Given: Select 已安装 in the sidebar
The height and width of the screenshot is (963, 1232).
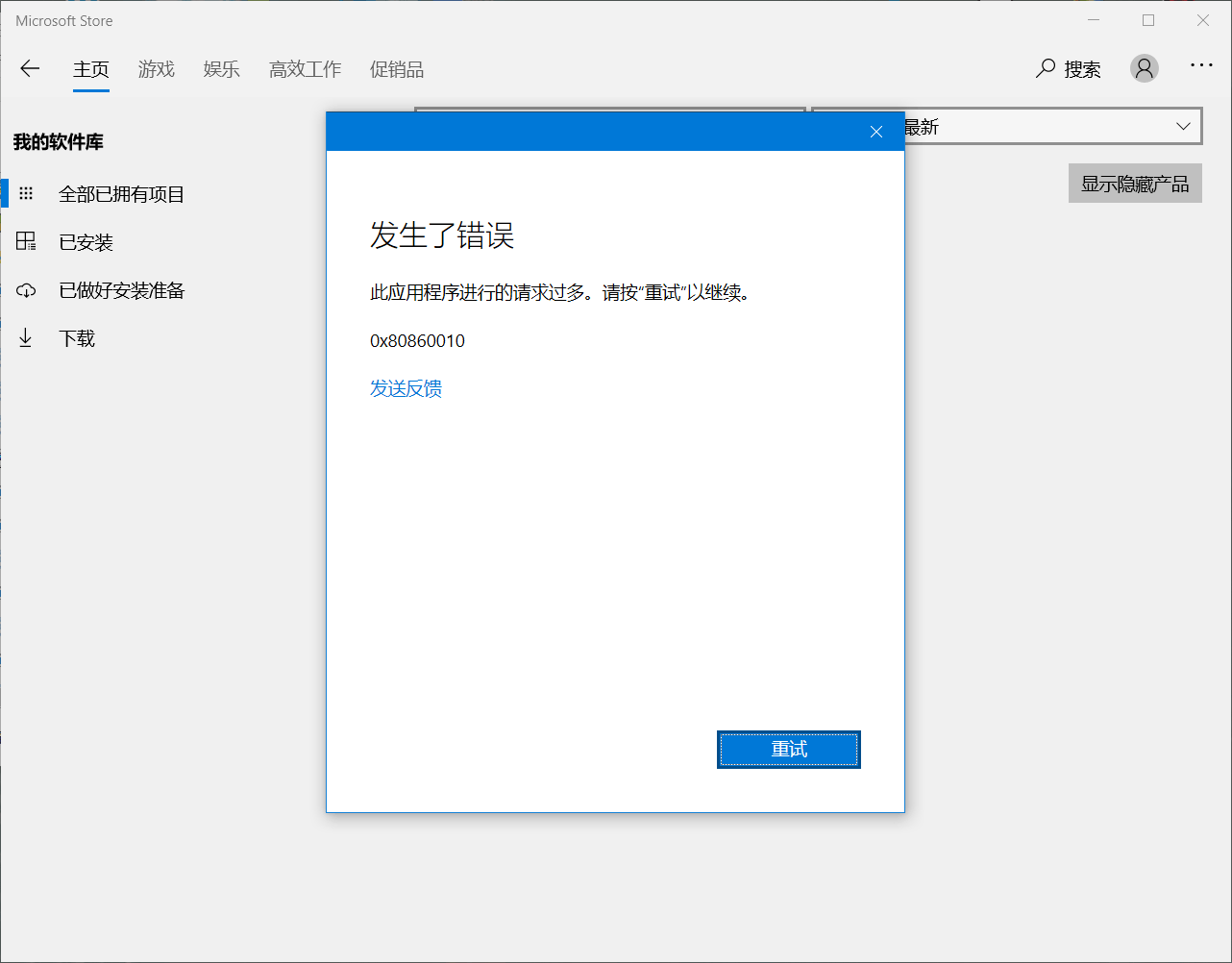Looking at the screenshot, I should (86, 242).
